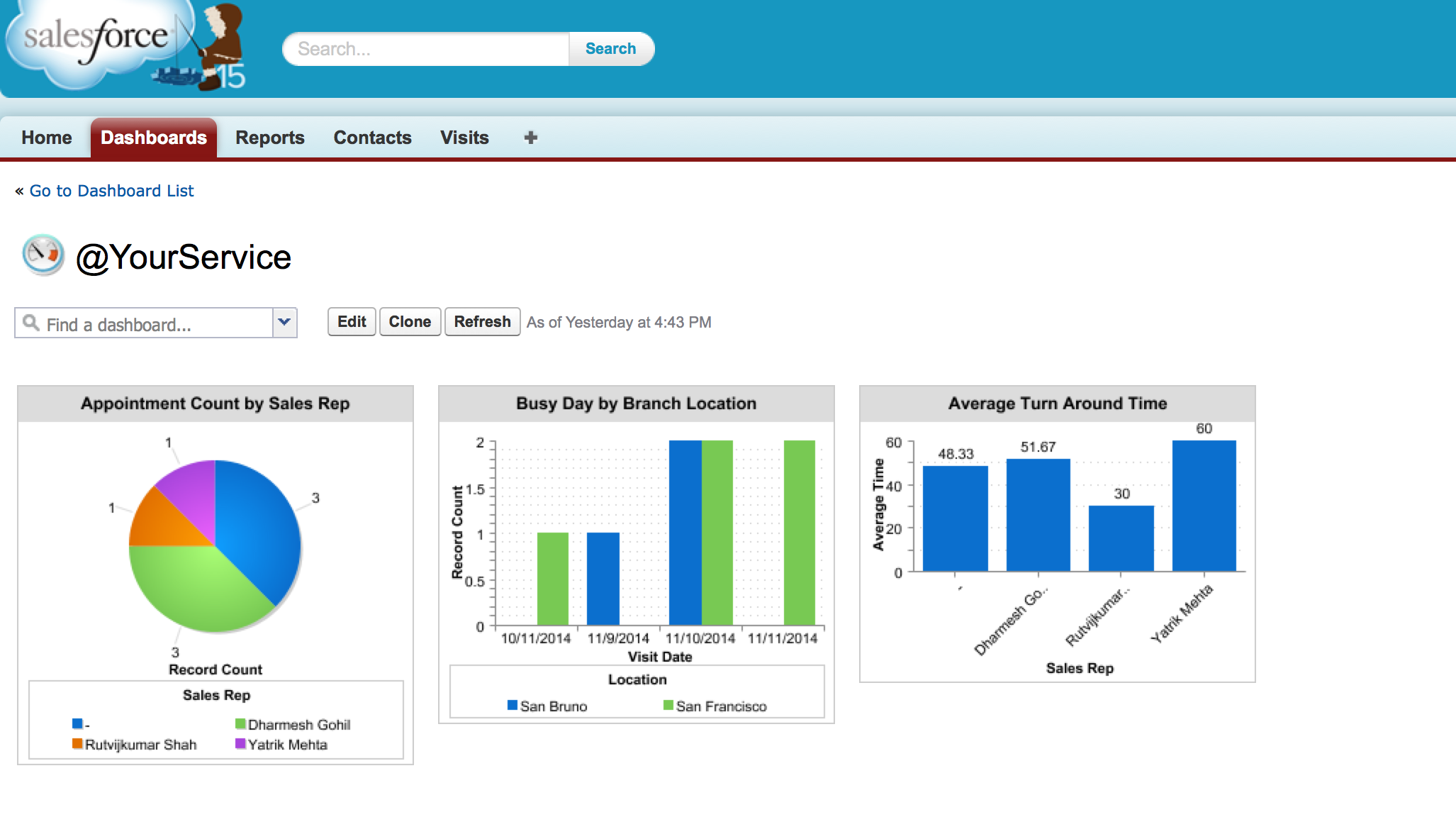This screenshot has height=817, width=1456.
Task: Click the Yatrik Mehta bar labeled 60
Action: (x=1204, y=505)
